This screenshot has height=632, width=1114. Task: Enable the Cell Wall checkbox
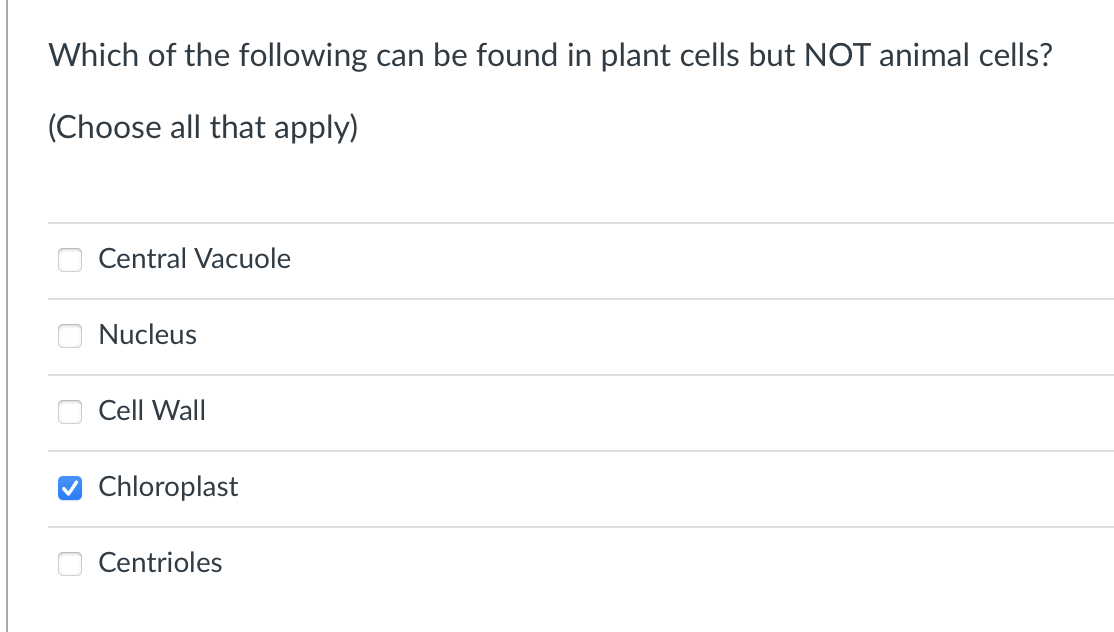tap(70, 412)
